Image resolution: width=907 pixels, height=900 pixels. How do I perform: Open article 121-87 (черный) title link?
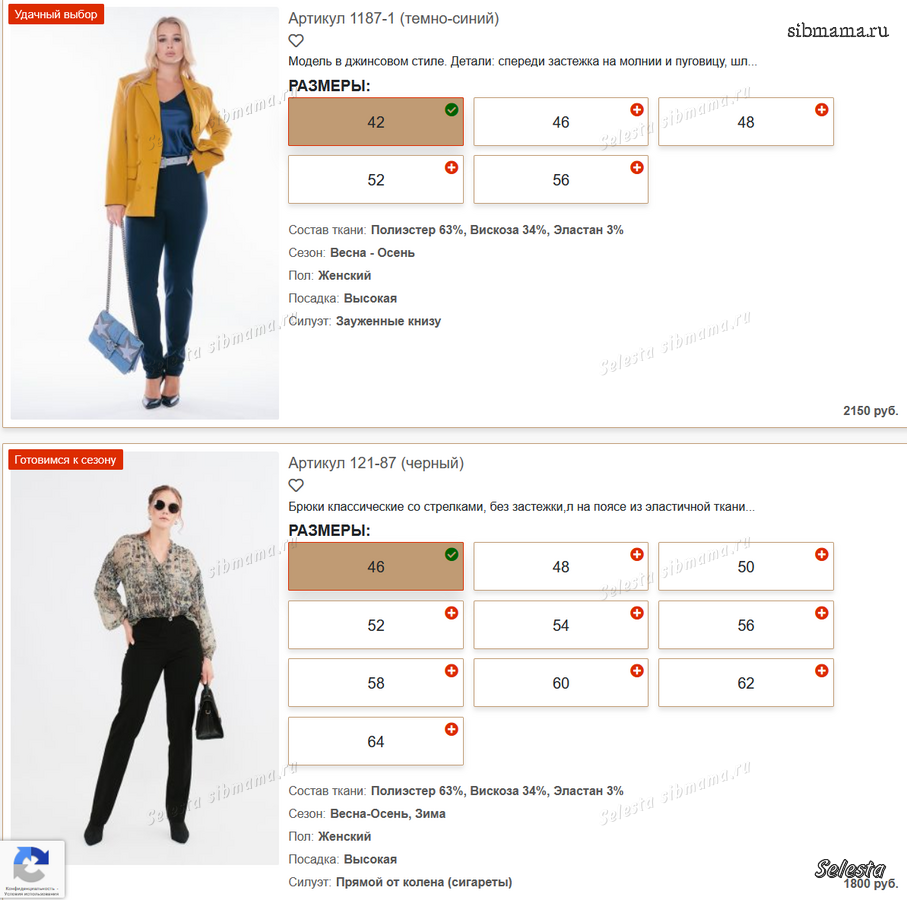click(376, 463)
